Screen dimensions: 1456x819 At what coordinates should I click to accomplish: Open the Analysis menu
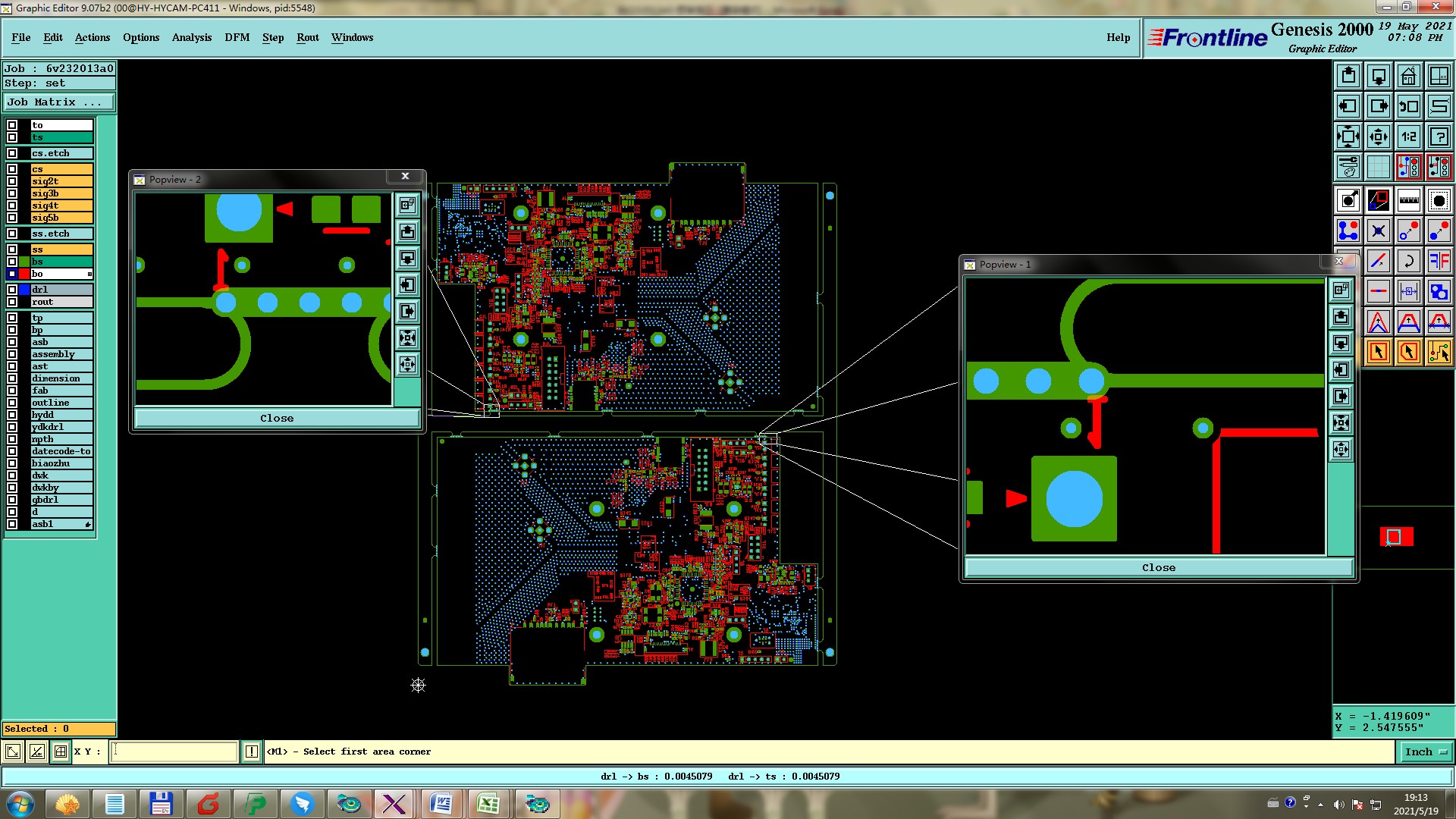tap(191, 37)
